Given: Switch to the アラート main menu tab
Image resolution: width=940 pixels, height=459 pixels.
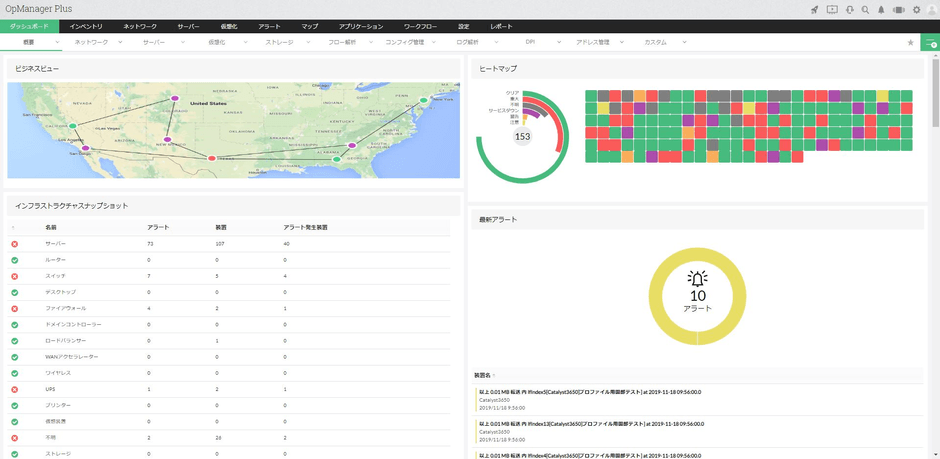Looking at the screenshot, I should [x=270, y=26].
